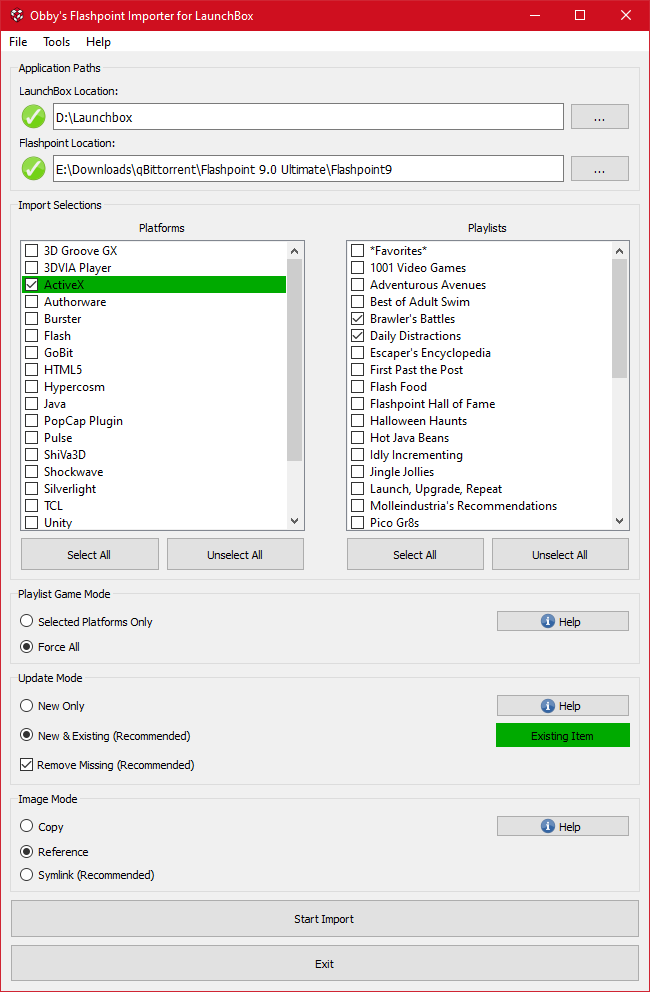
Task: Check the 3D Groove GX platform
Action: pyautogui.click(x=32, y=251)
